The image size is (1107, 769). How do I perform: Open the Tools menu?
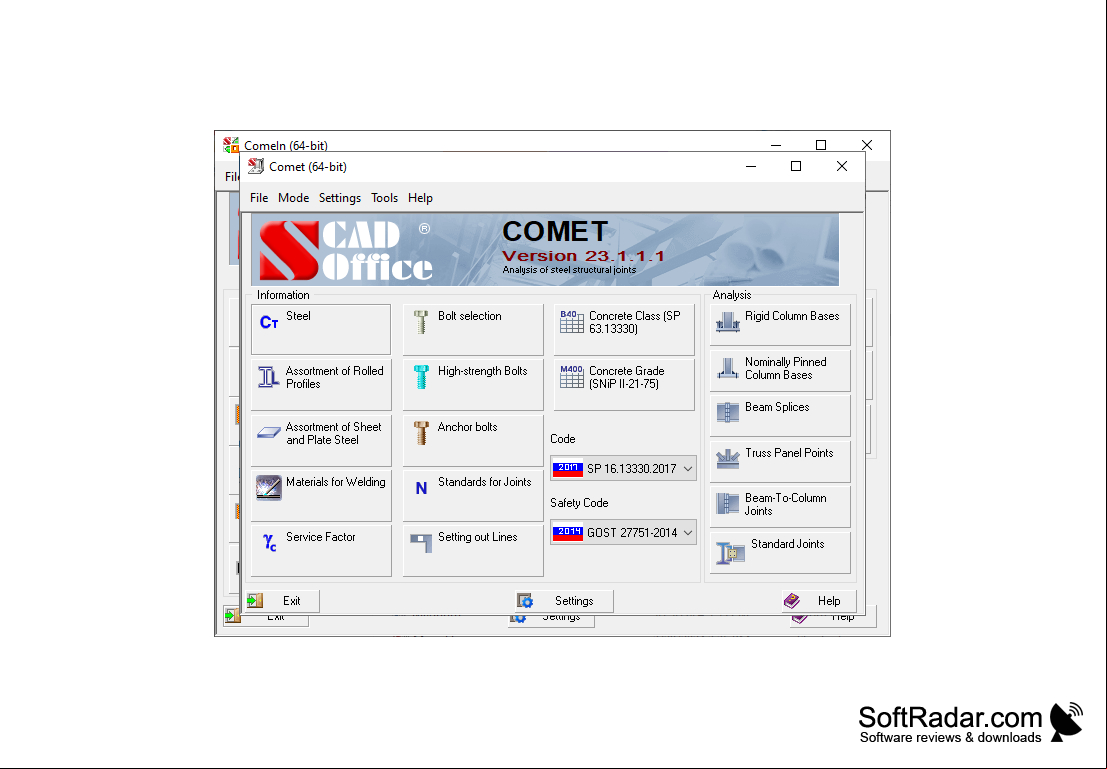(x=385, y=198)
